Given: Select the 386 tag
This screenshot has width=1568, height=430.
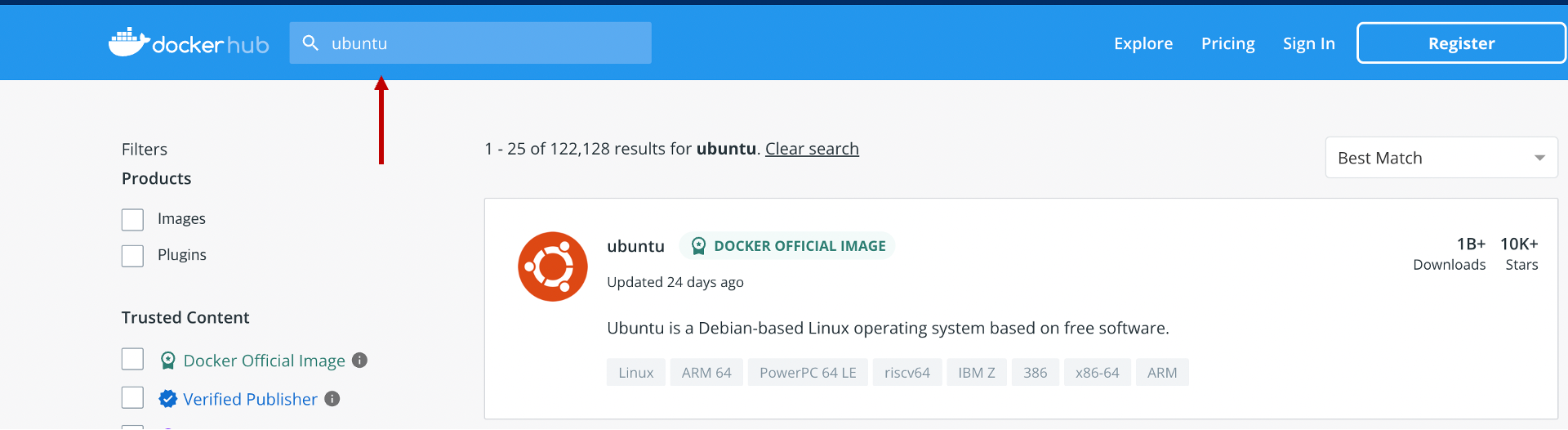Looking at the screenshot, I should [x=1036, y=373].
